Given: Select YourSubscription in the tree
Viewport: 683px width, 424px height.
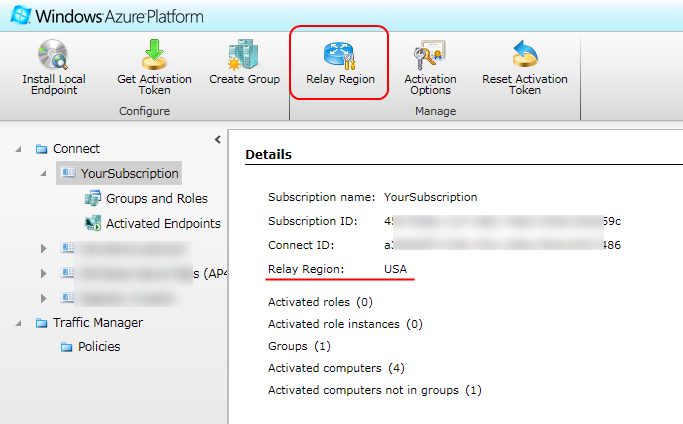Looking at the screenshot, I should (129, 173).
